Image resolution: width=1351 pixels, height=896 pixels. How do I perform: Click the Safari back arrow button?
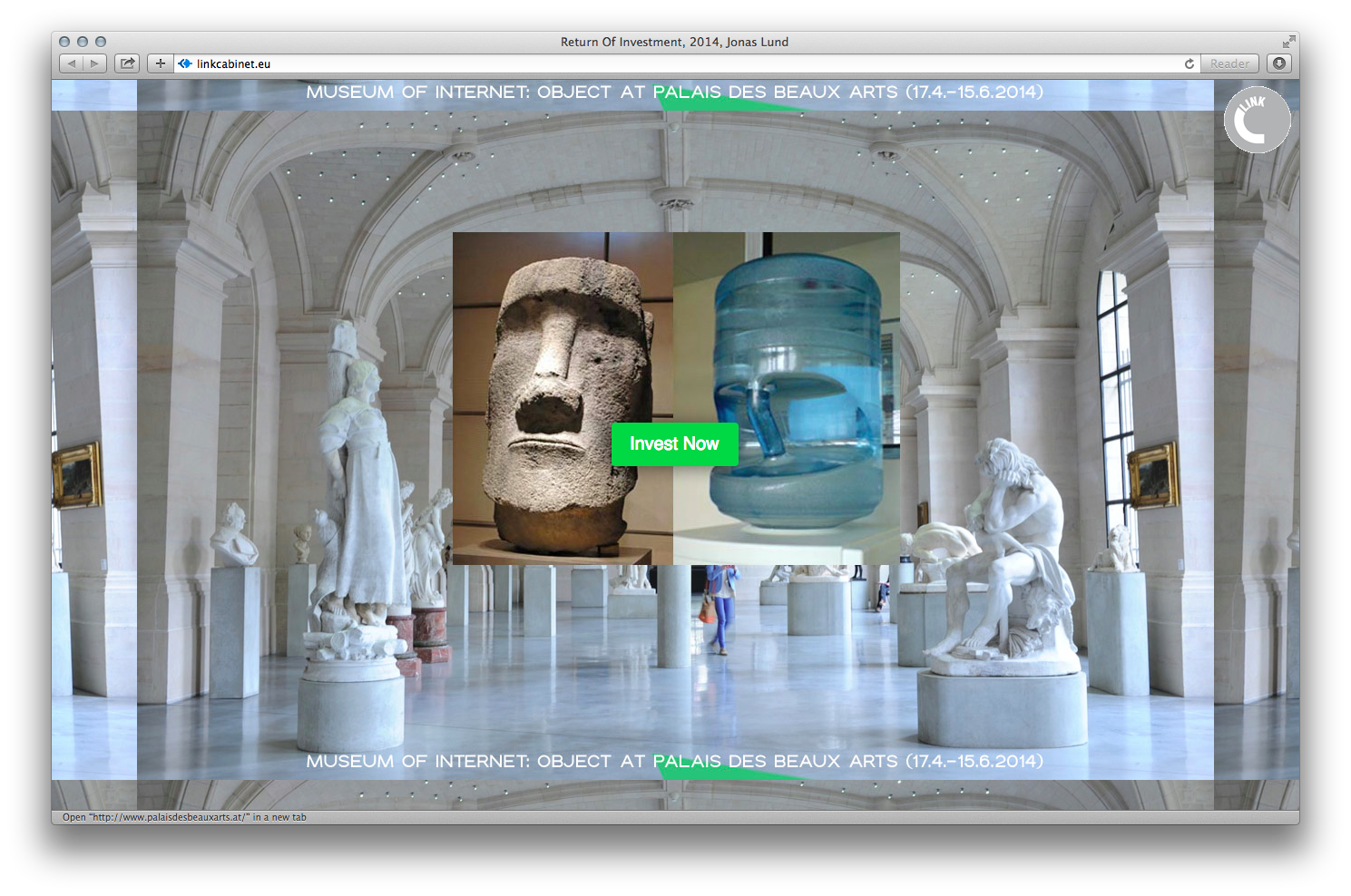click(x=71, y=63)
